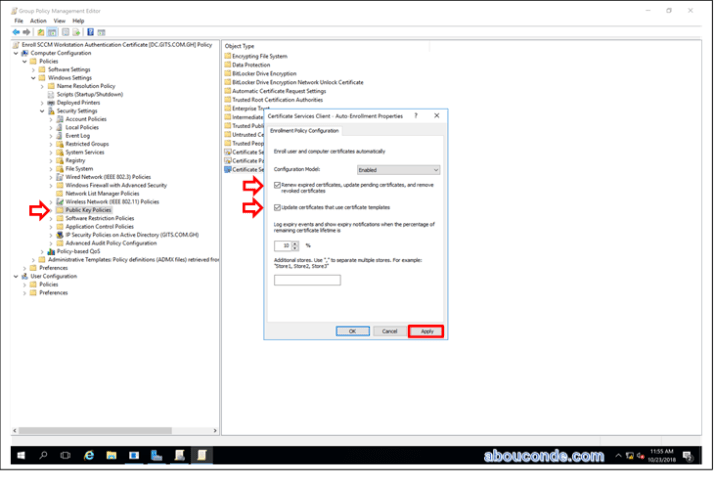714x484 pixels.
Task: Toggle Renew expired certificates checkbox
Action: pyautogui.click(x=277, y=185)
